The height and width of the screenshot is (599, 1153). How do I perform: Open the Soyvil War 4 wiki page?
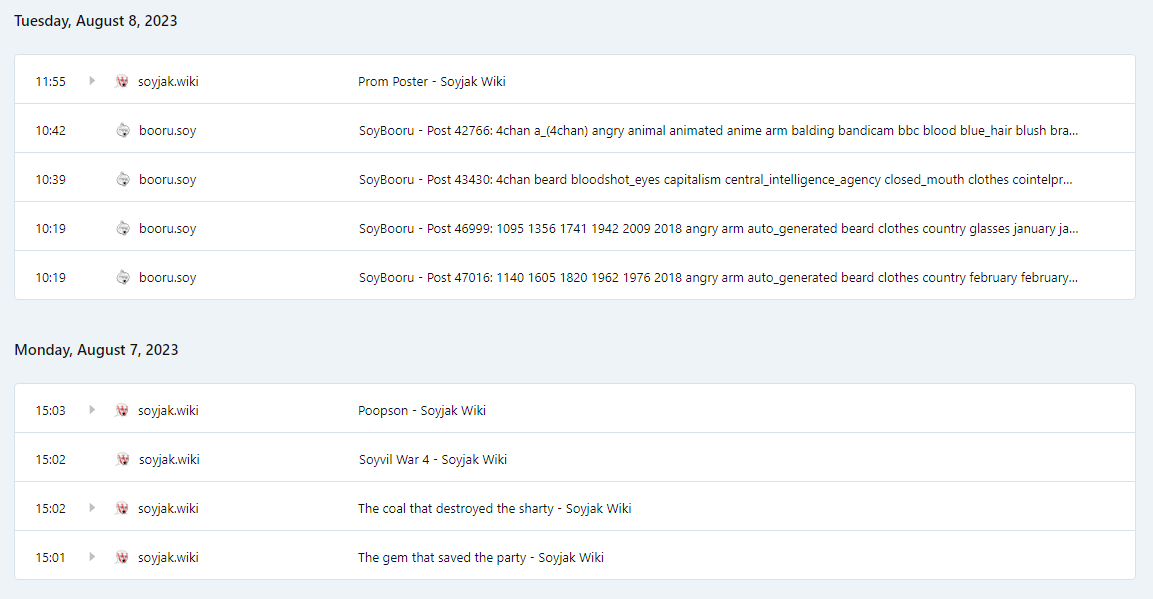432,459
